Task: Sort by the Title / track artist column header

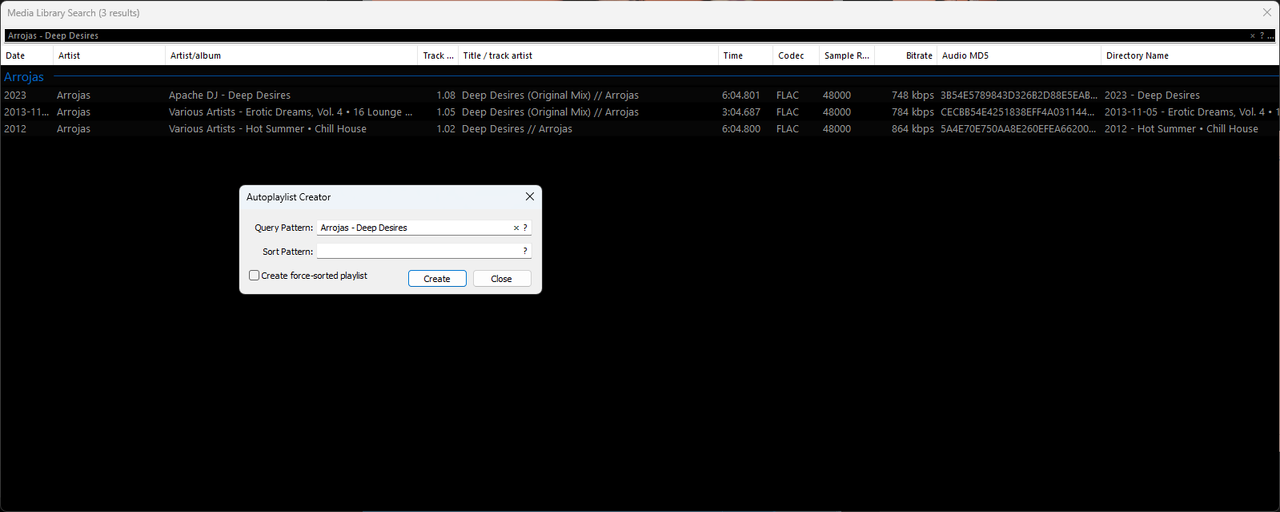Action: tap(588, 56)
